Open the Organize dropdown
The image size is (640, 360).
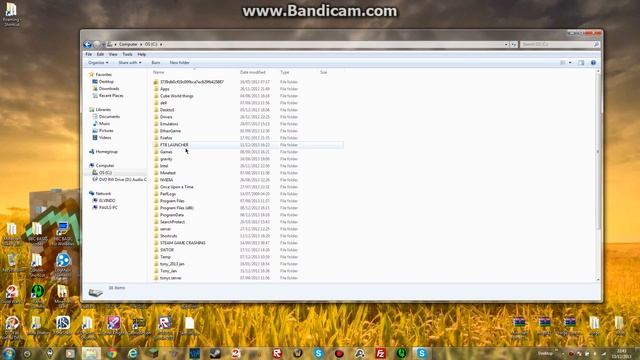tap(98, 63)
